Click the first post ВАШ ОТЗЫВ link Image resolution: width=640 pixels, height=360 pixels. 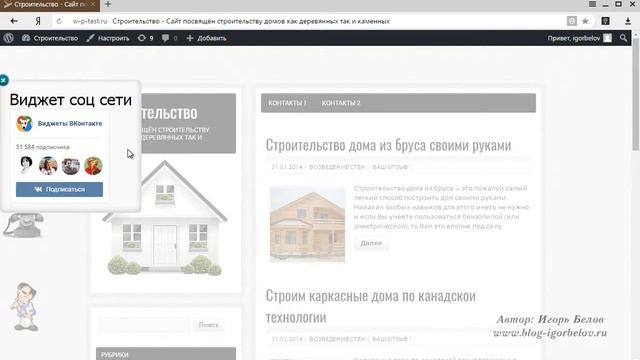tap(390, 167)
